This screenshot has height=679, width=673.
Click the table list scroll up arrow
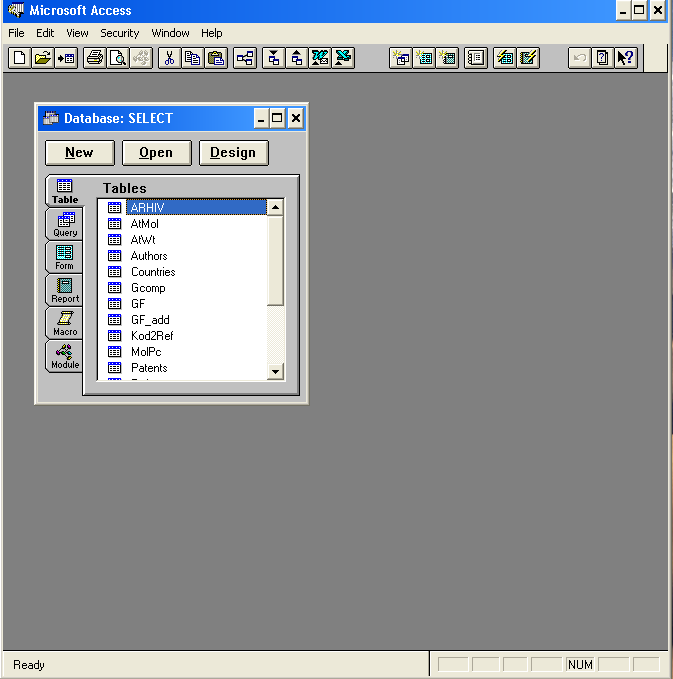(x=275, y=207)
